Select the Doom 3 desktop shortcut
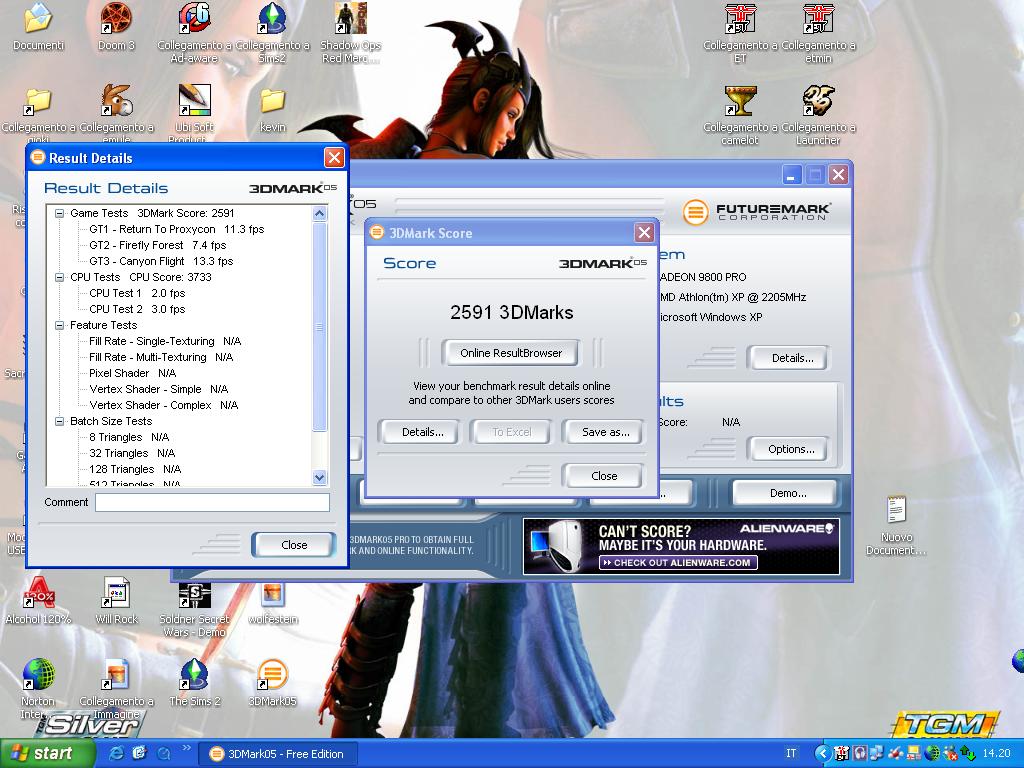This screenshot has width=1024, height=768. coord(116,18)
